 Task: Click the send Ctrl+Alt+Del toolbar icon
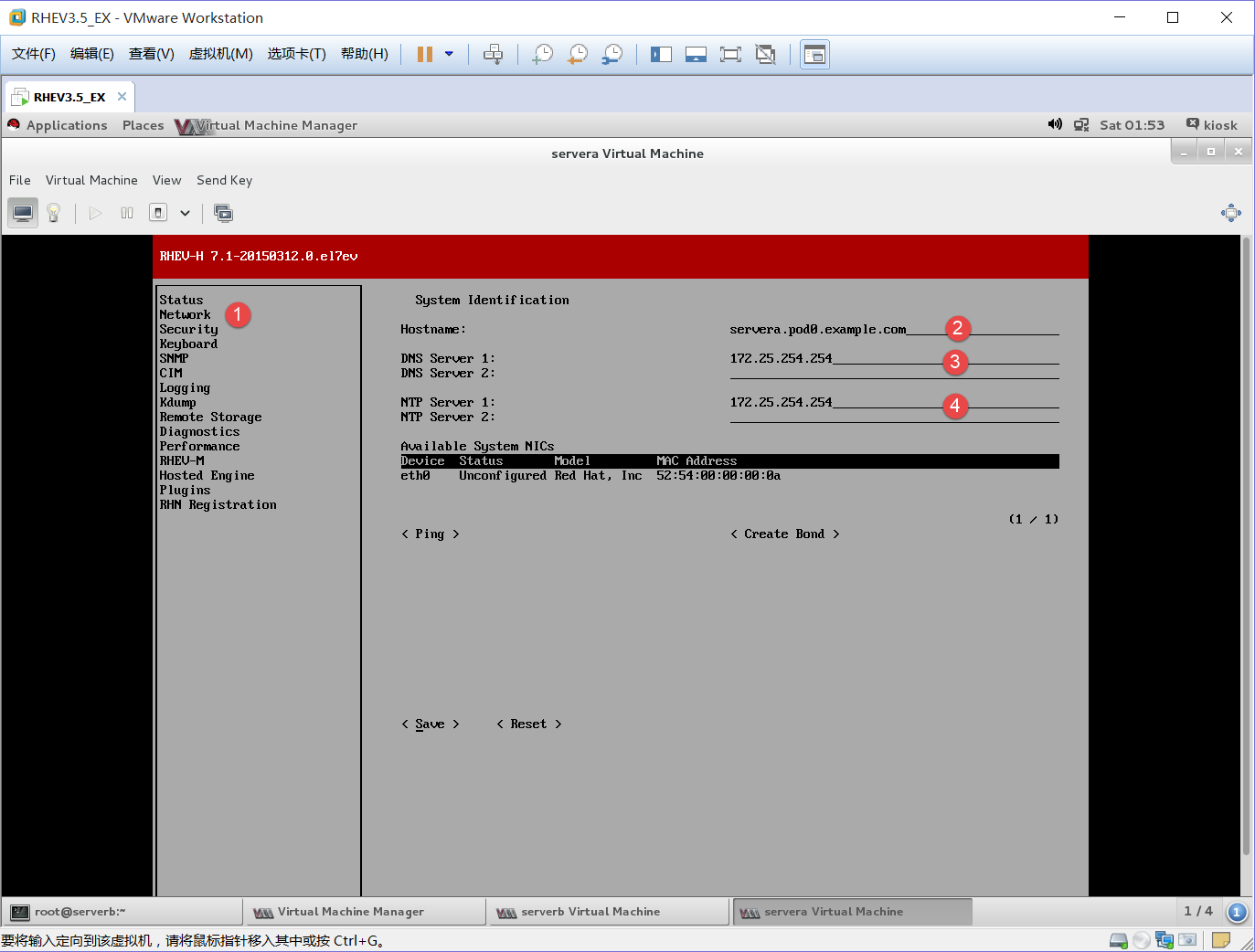tap(493, 54)
